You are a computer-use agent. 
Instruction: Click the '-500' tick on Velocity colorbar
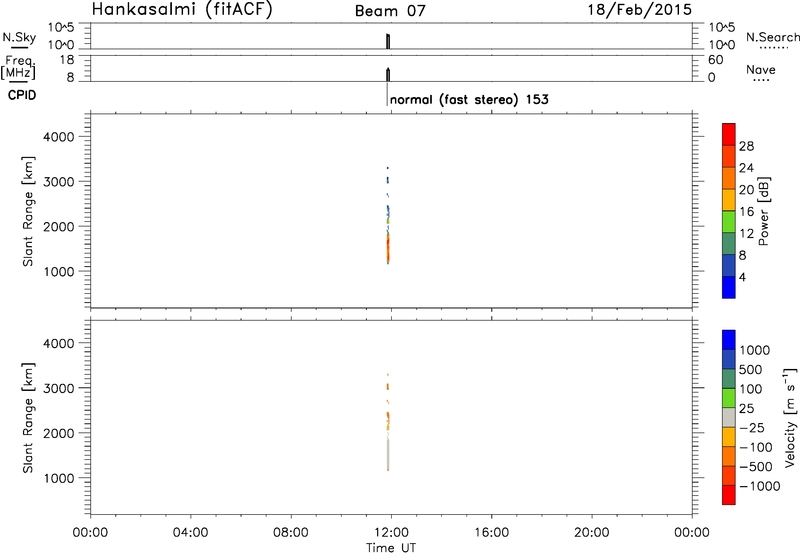click(755, 467)
